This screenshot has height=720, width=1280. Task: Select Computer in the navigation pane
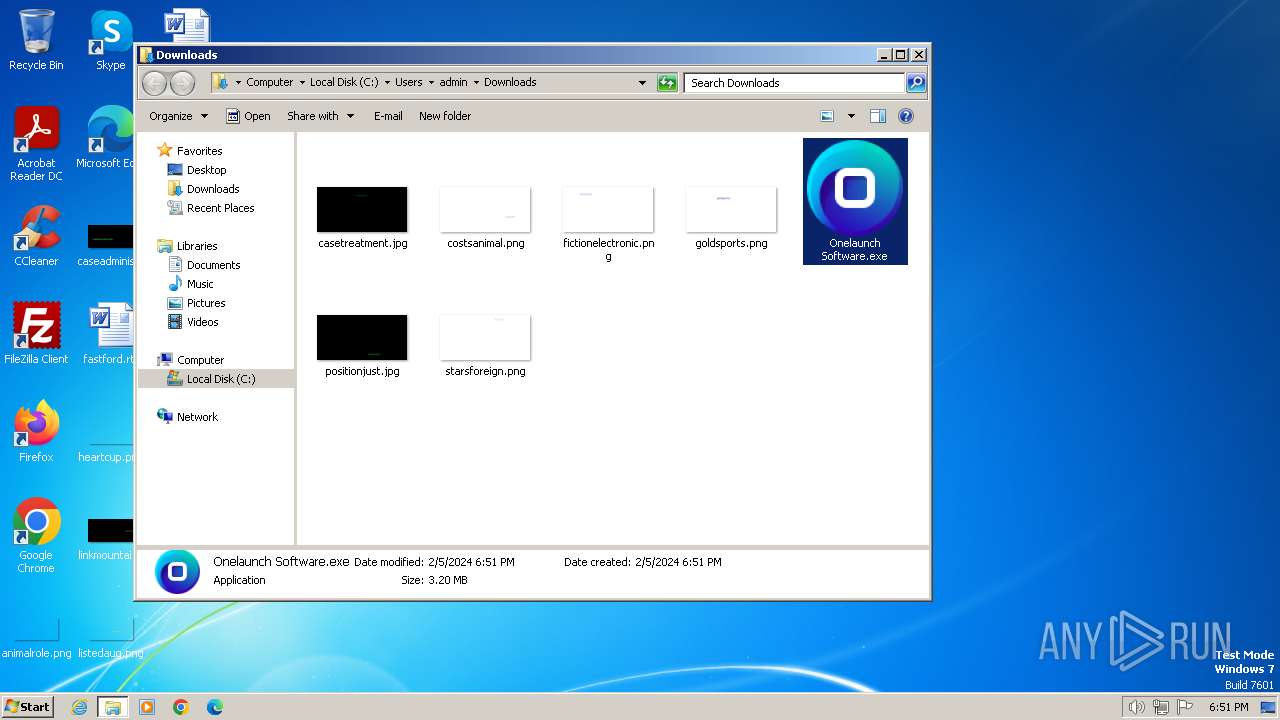pos(200,360)
